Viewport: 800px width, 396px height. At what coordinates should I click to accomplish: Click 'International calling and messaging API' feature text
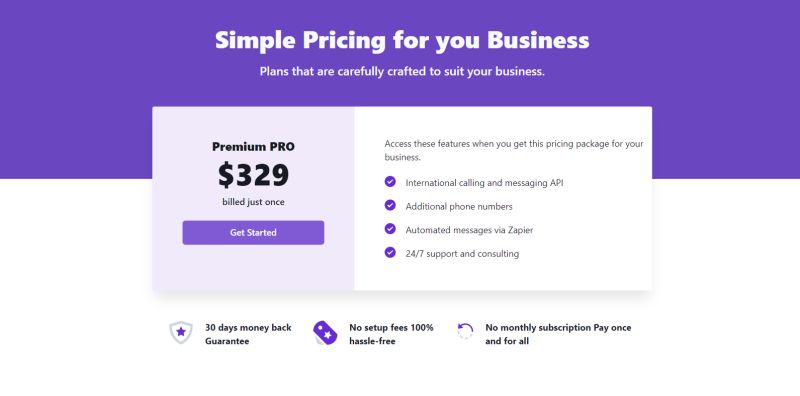[484, 183]
